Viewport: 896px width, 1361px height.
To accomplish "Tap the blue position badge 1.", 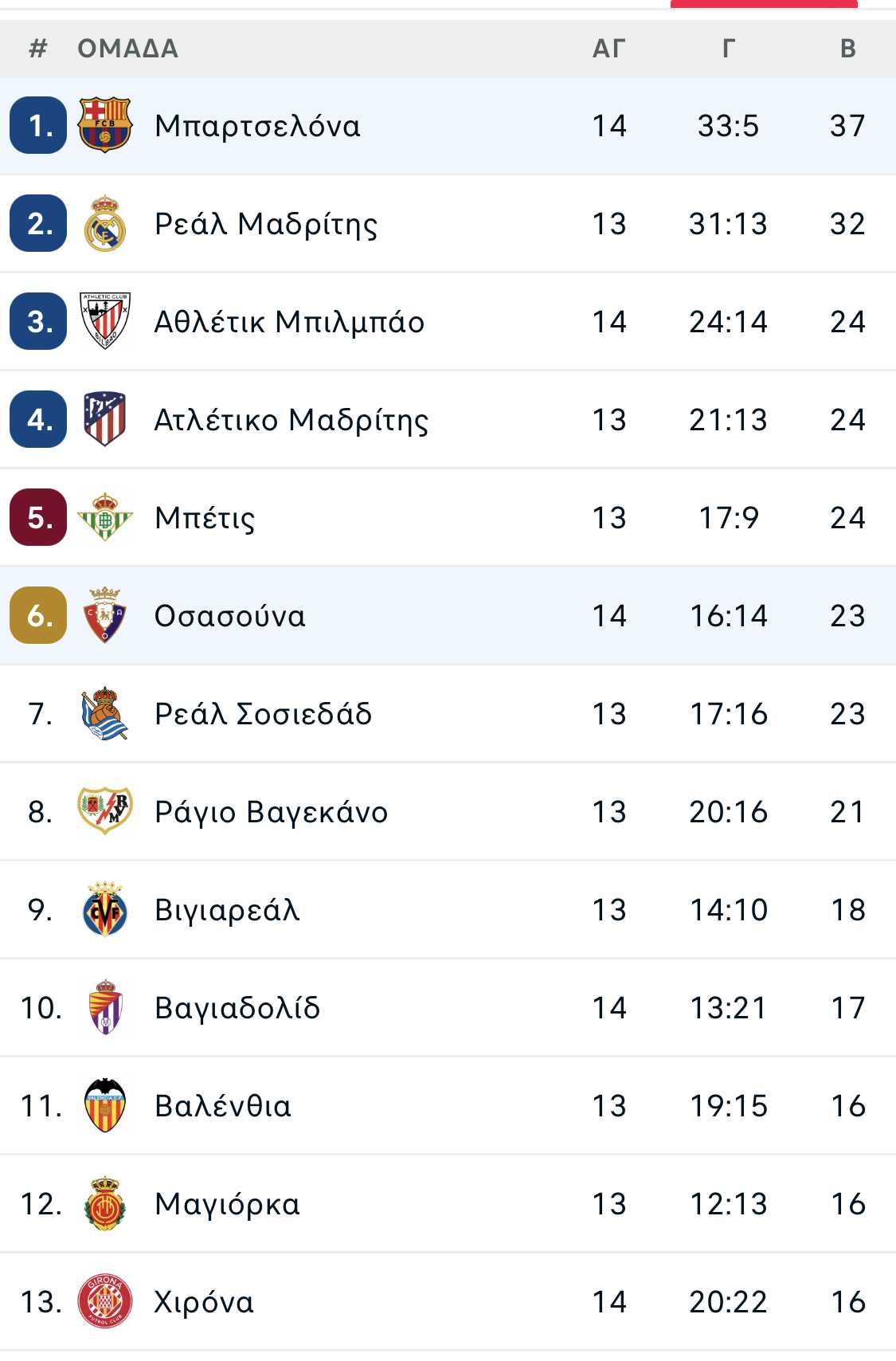I will pos(38,125).
